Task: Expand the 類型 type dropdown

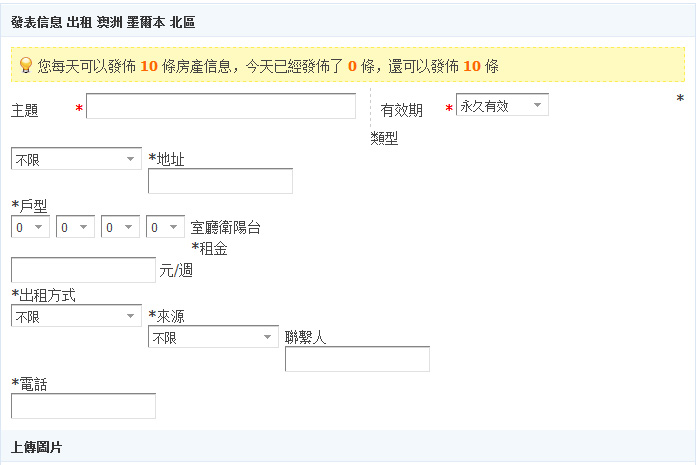Action: coord(76,159)
